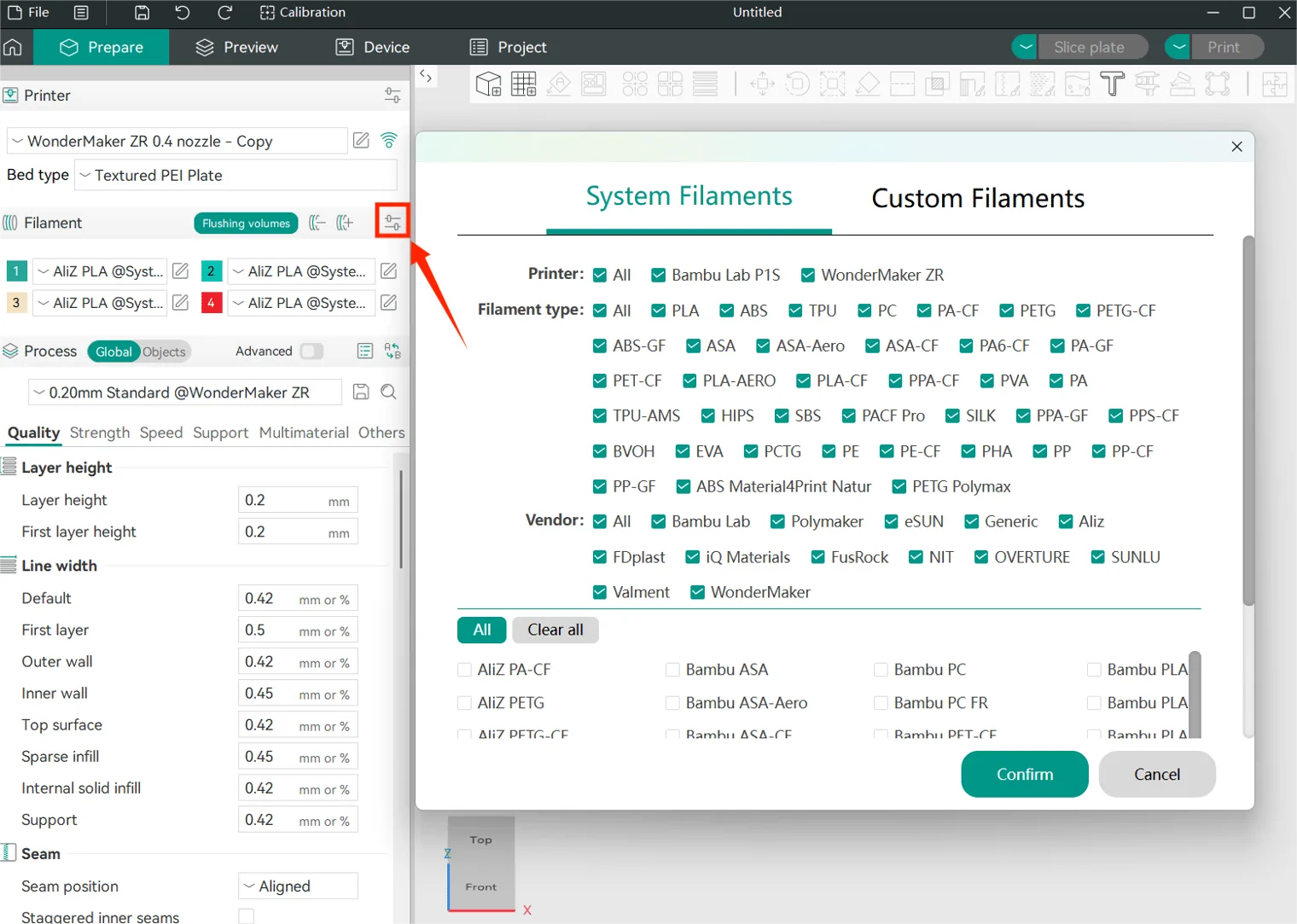
Task: Undo the last action
Action: click(183, 13)
